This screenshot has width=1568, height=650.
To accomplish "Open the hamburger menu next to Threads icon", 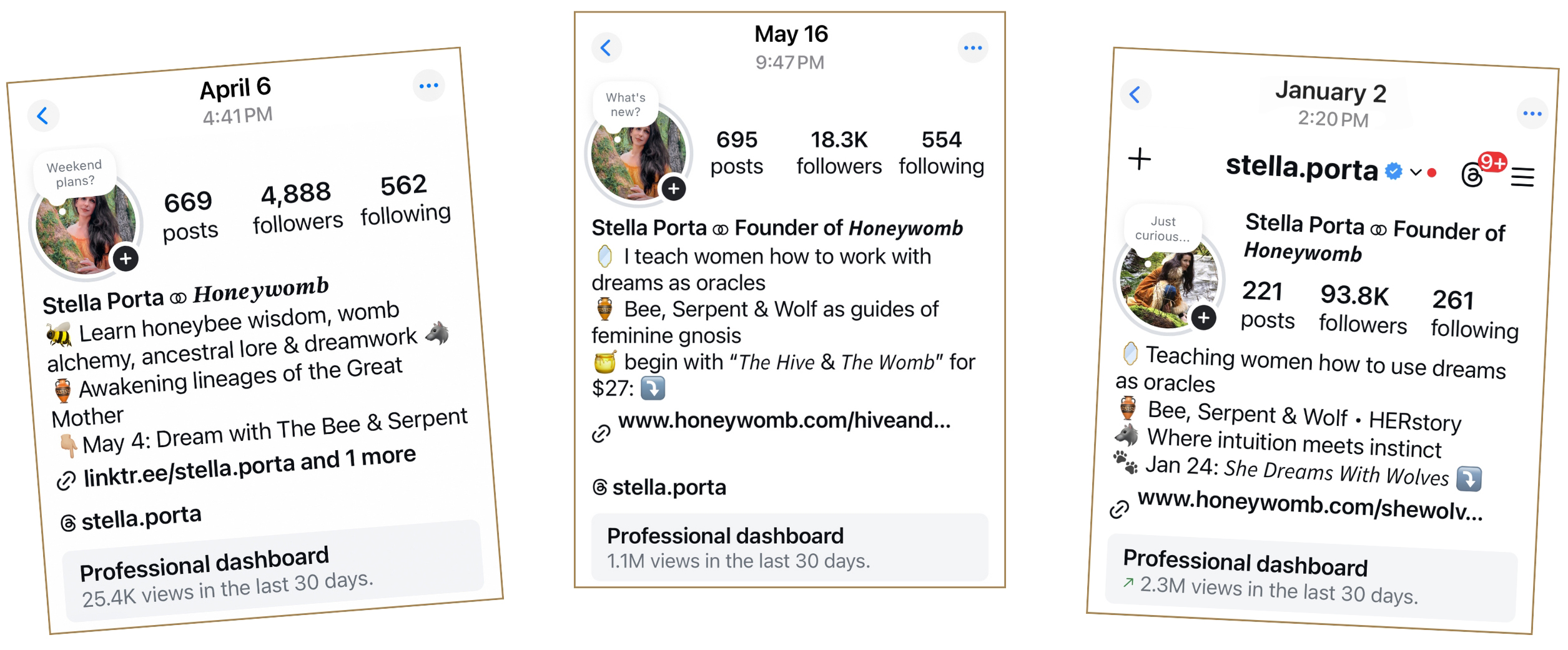I will [x=1522, y=177].
